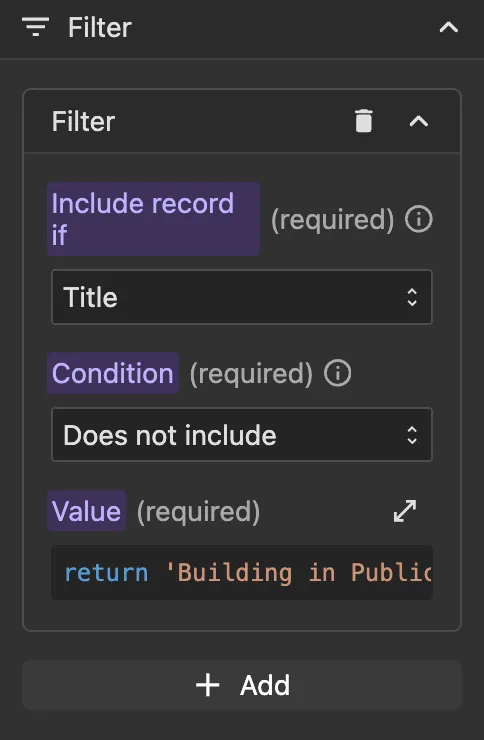The image size is (484, 740).
Task: Show info for Condition field
Action: (337, 373)
